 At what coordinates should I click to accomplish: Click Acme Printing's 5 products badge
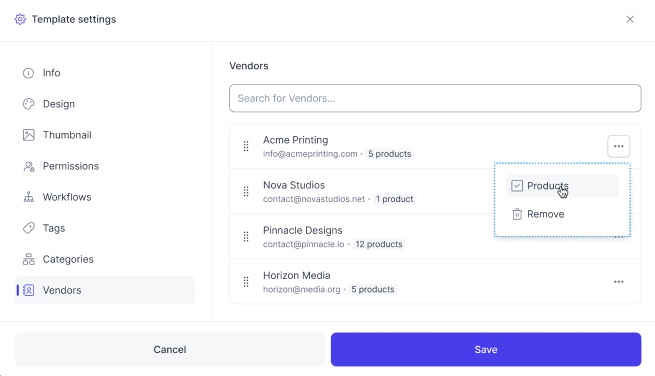click(x=390, y=154)
